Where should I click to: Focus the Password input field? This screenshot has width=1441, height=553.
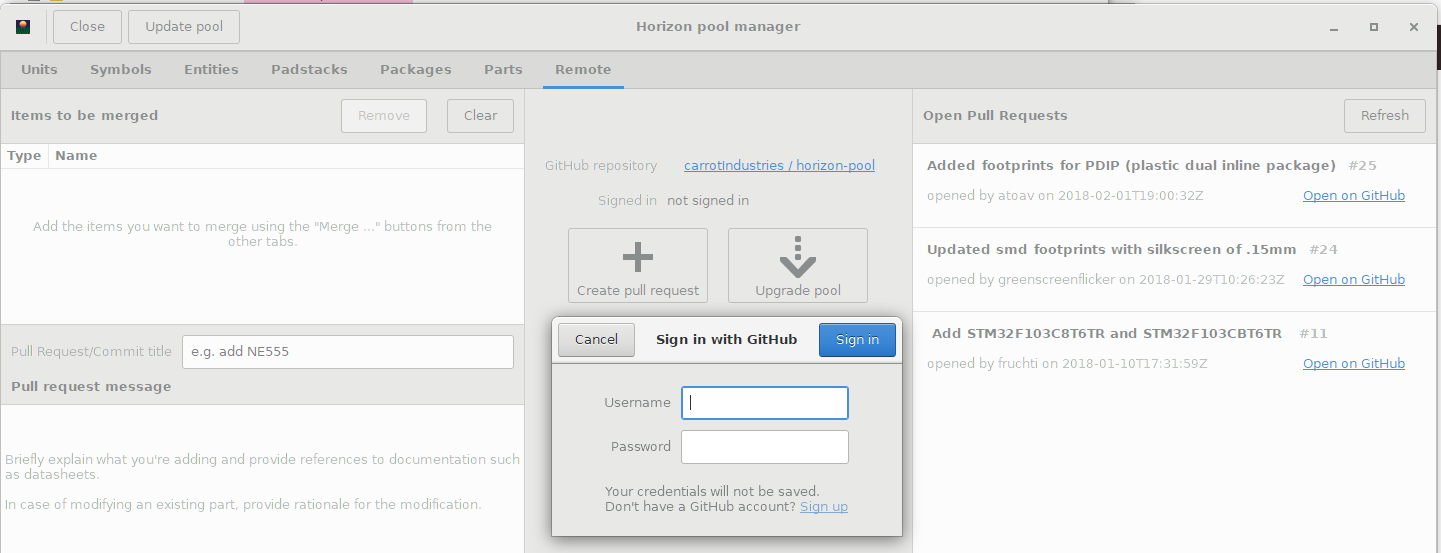pos(765,447)
